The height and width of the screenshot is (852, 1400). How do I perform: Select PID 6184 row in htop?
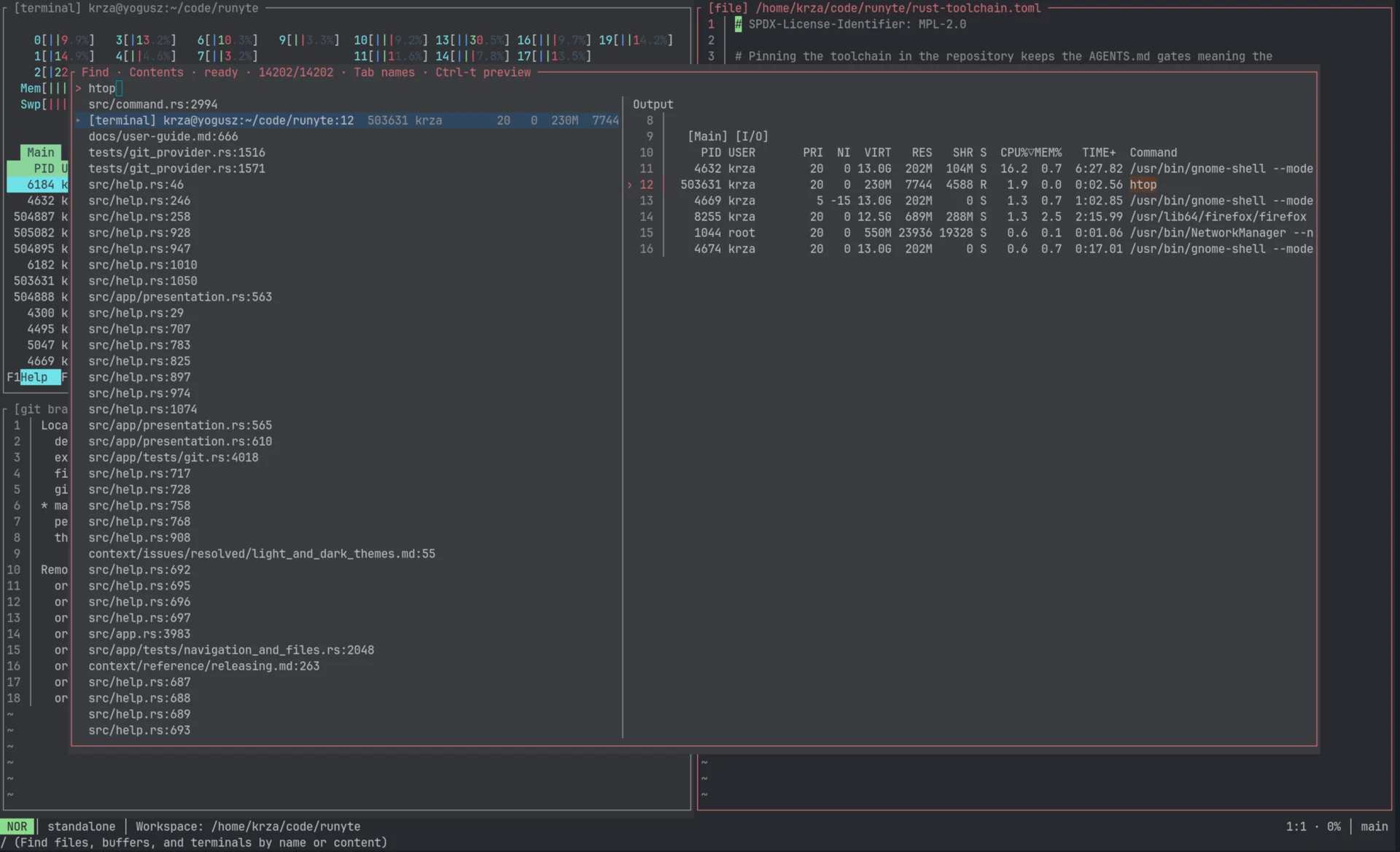coord(37,185)
